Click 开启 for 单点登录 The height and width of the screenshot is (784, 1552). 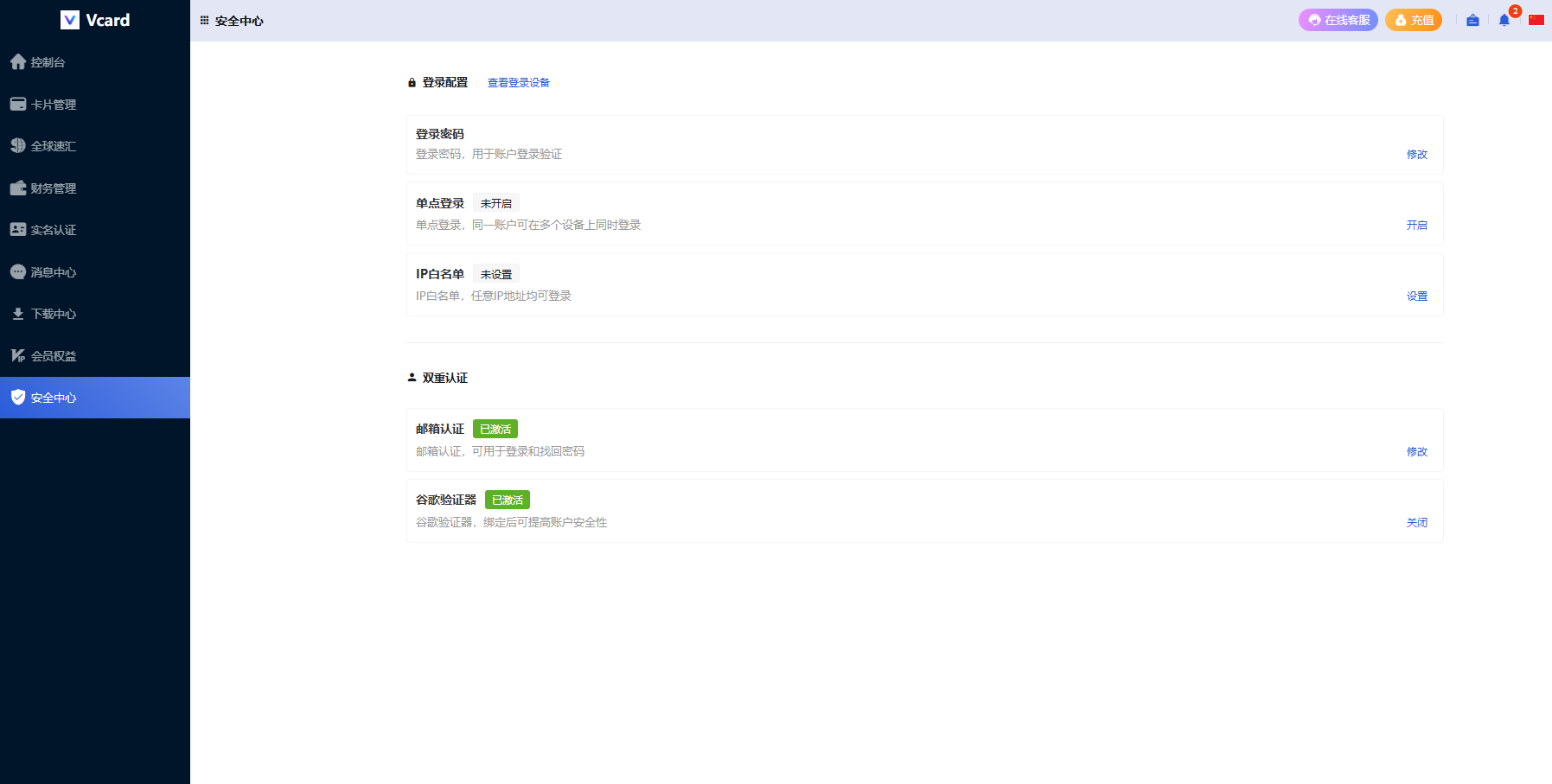[1417, 225]
